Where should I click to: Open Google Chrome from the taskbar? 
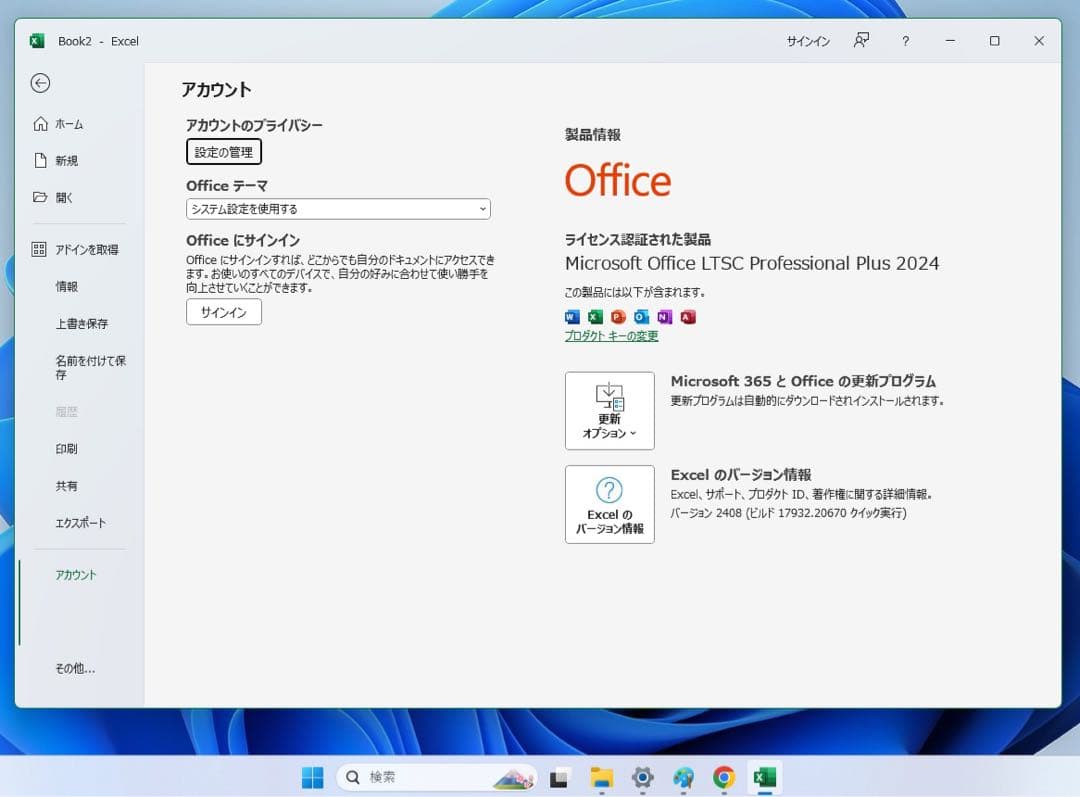point(724,778)
